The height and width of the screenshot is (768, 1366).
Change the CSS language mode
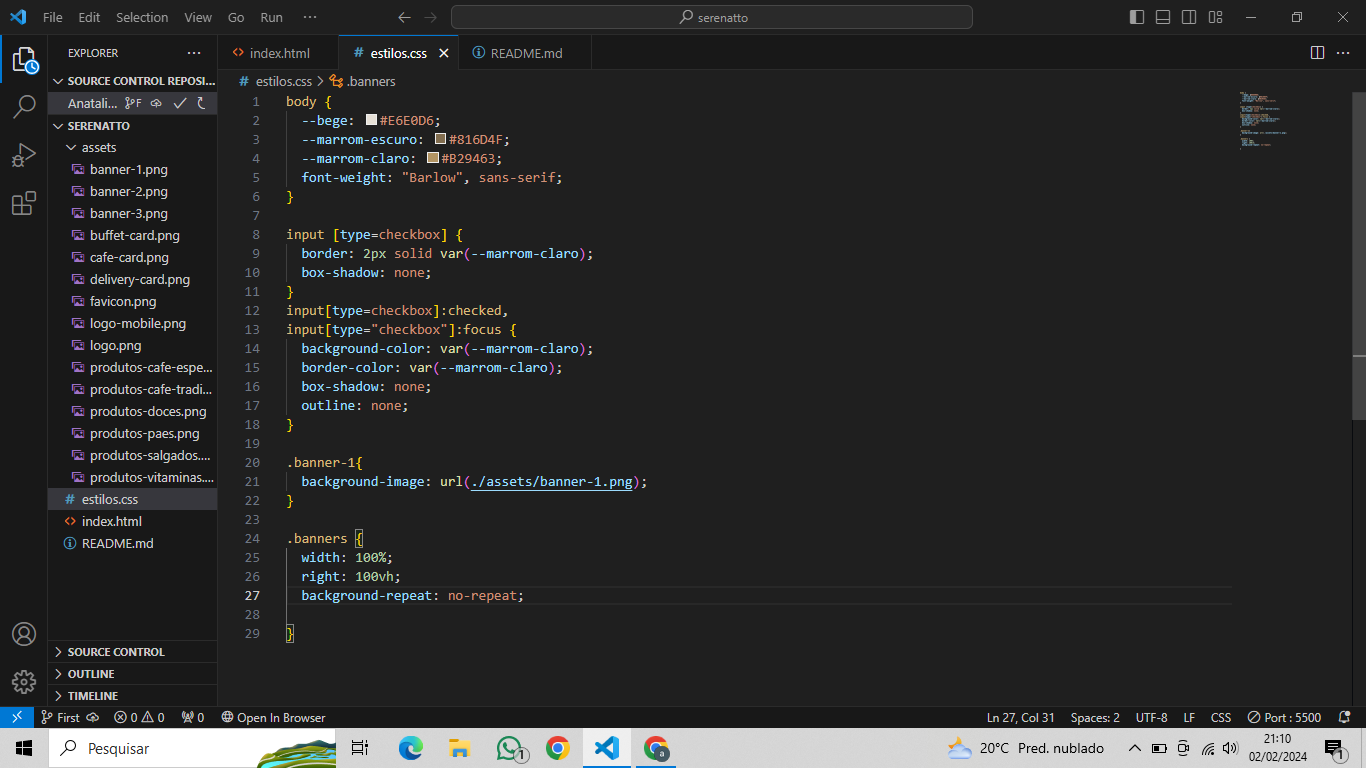click(x=1221, y=717)
